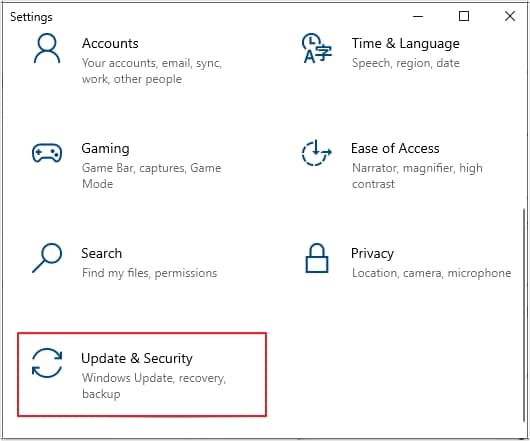This screenshot has width=530, height=441.
Task: Click 'Game Bar, captures, Game Mode' text
Action: point(151,176)
